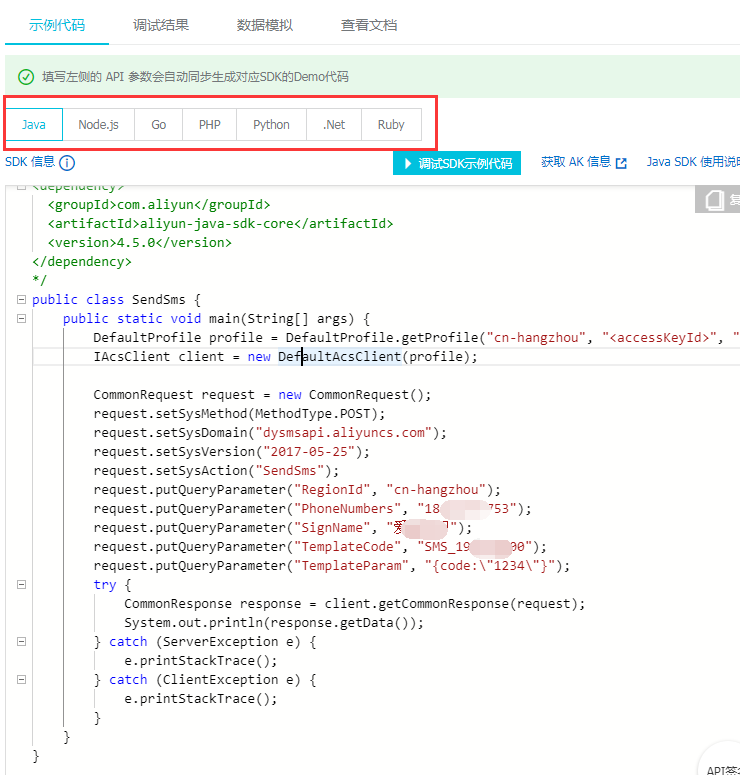
Task: Click the "PhoneNumbers" parameter string
Action: click(348, 509)
